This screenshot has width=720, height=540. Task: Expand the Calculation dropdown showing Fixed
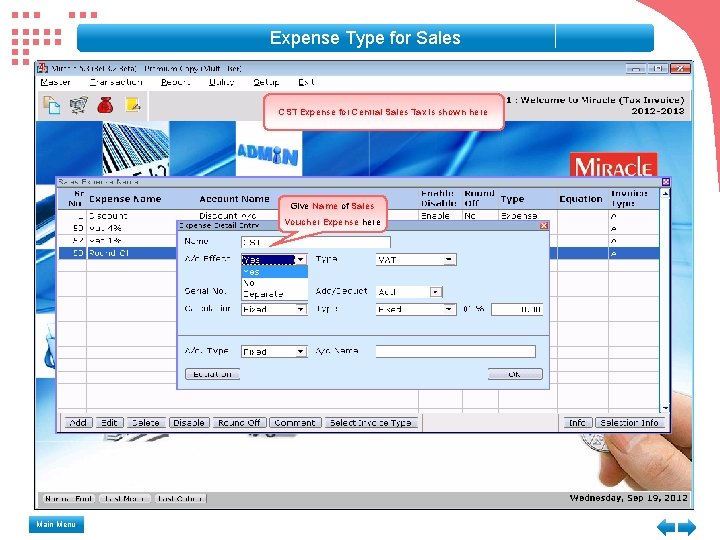point(300,309)
